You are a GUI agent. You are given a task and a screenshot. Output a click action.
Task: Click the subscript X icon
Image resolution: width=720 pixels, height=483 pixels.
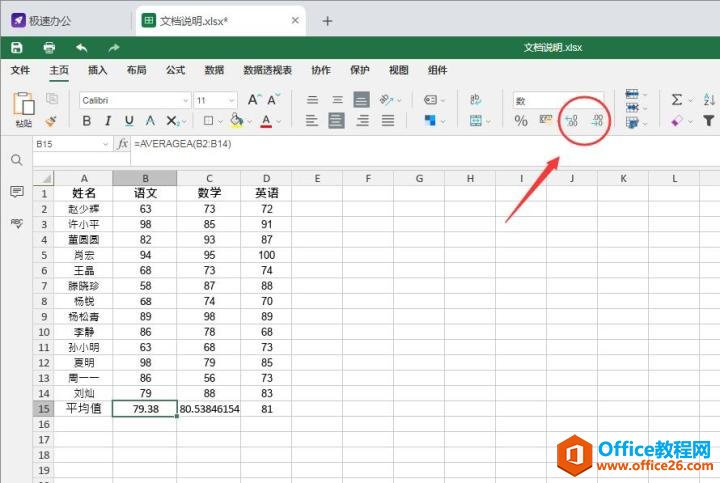(172, 121)
